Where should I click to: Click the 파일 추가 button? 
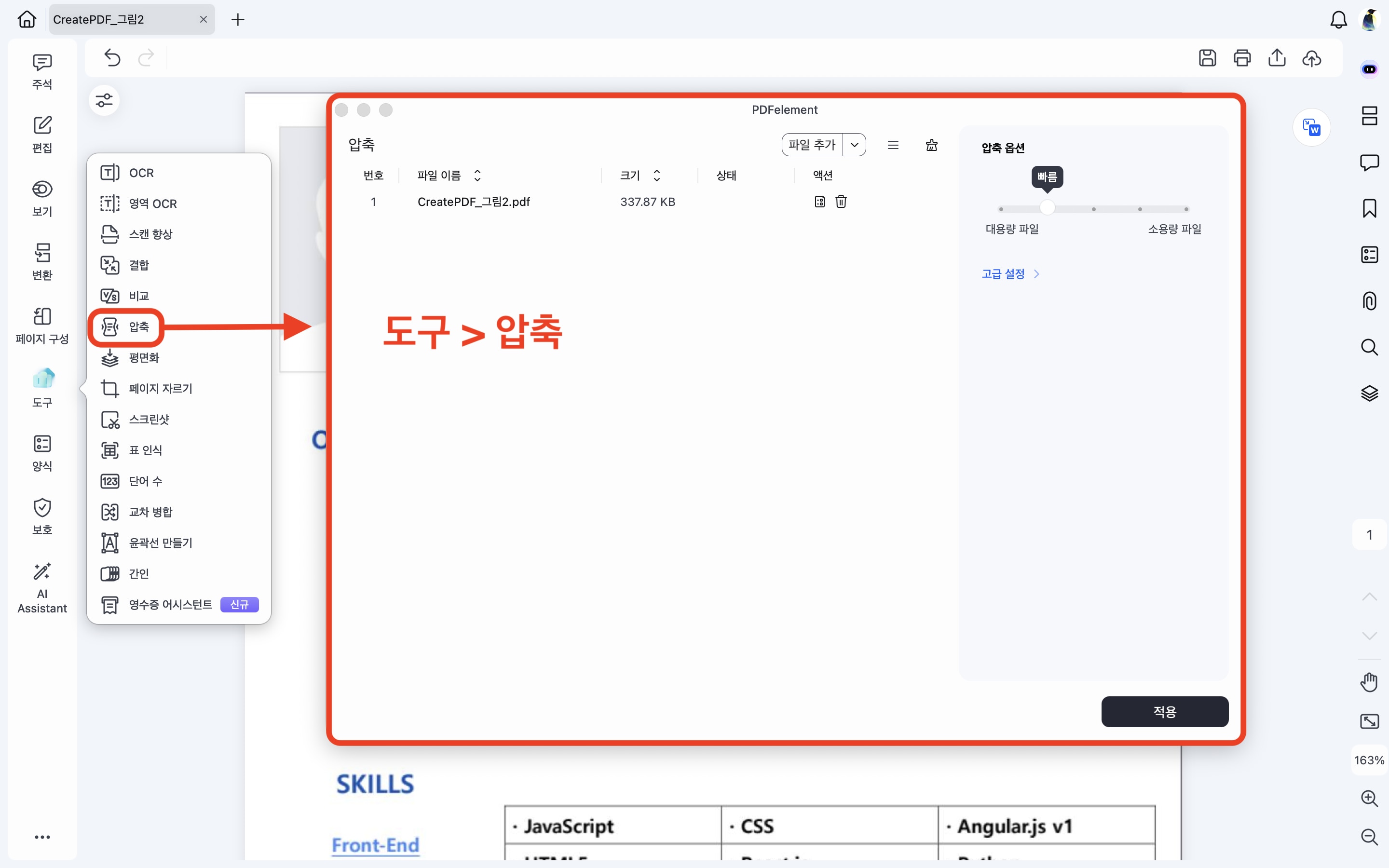(x=812, y=145)
